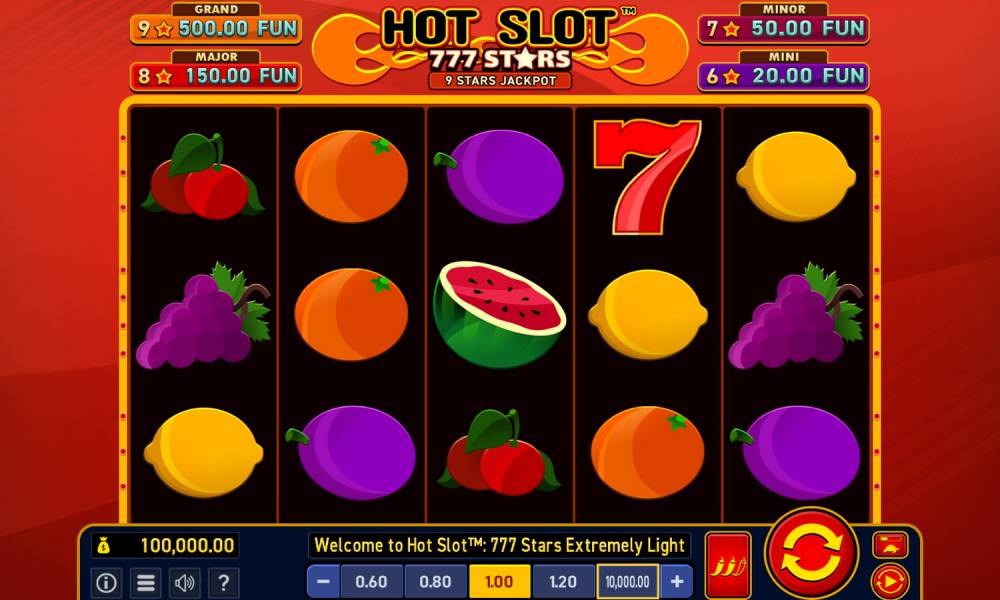
Task: Spin the reels with the big red button
Action: pyautogui.click(x=811, y=552)
